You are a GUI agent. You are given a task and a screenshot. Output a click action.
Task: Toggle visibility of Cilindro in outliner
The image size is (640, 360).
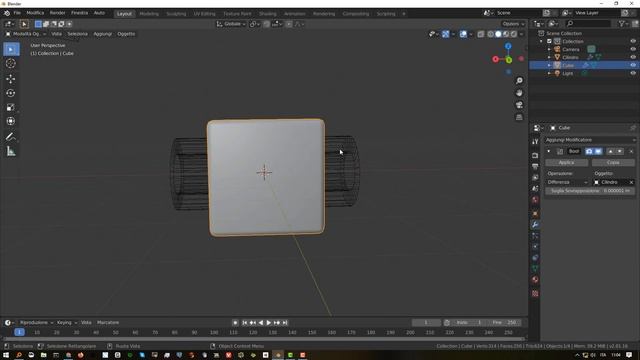(633, 57)
